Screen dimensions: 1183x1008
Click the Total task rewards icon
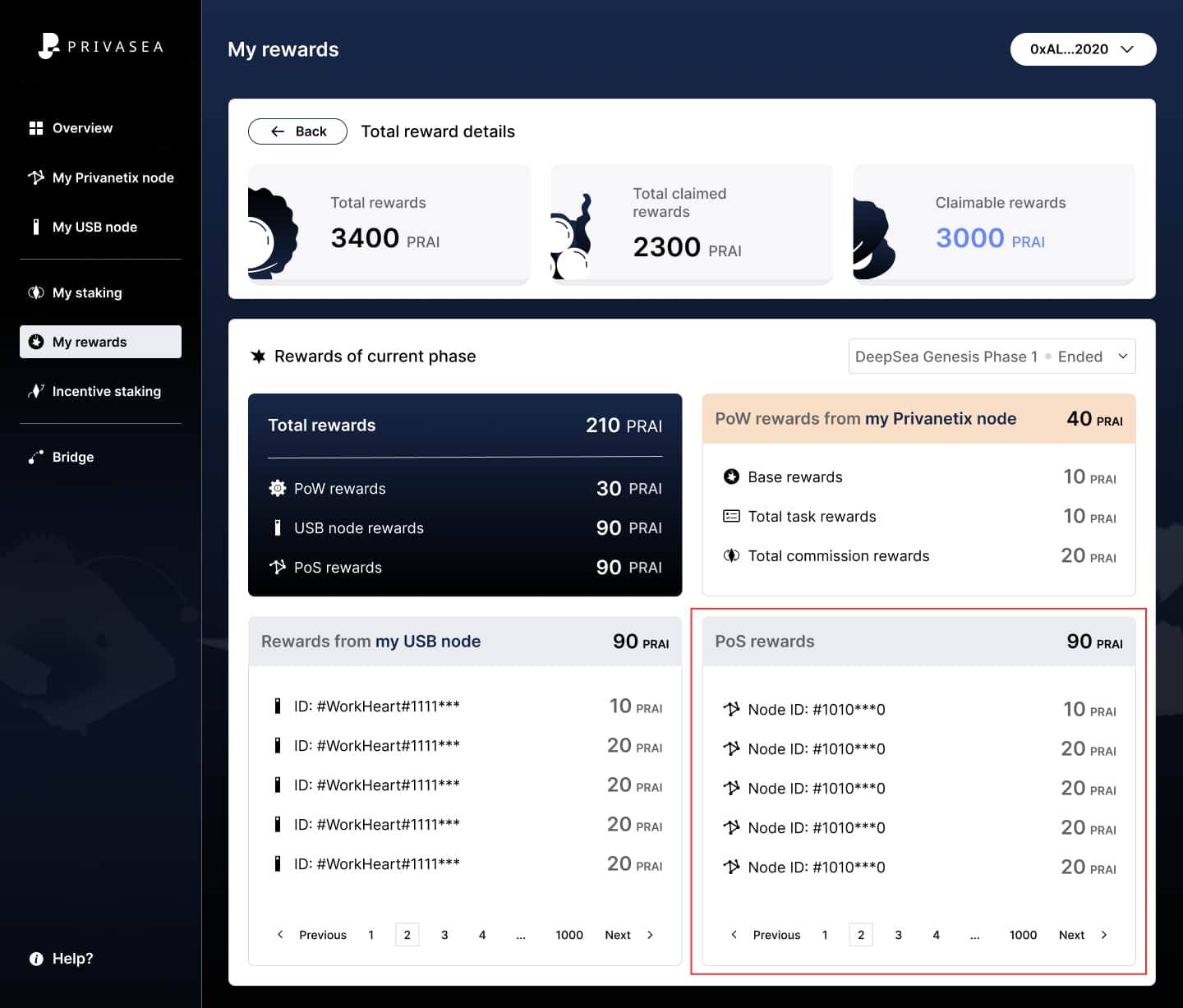point(731,516)
